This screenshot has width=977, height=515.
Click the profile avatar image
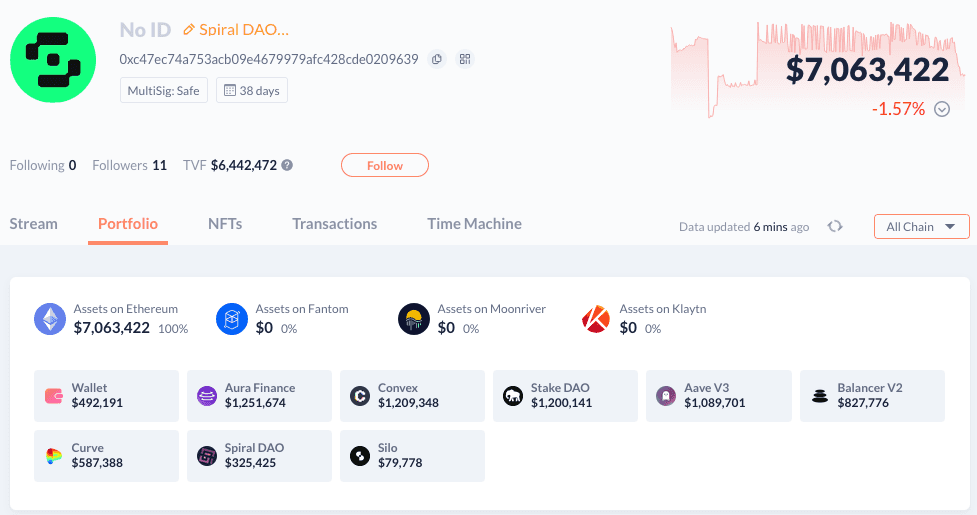pyautogui.click(x=53, y=60)
